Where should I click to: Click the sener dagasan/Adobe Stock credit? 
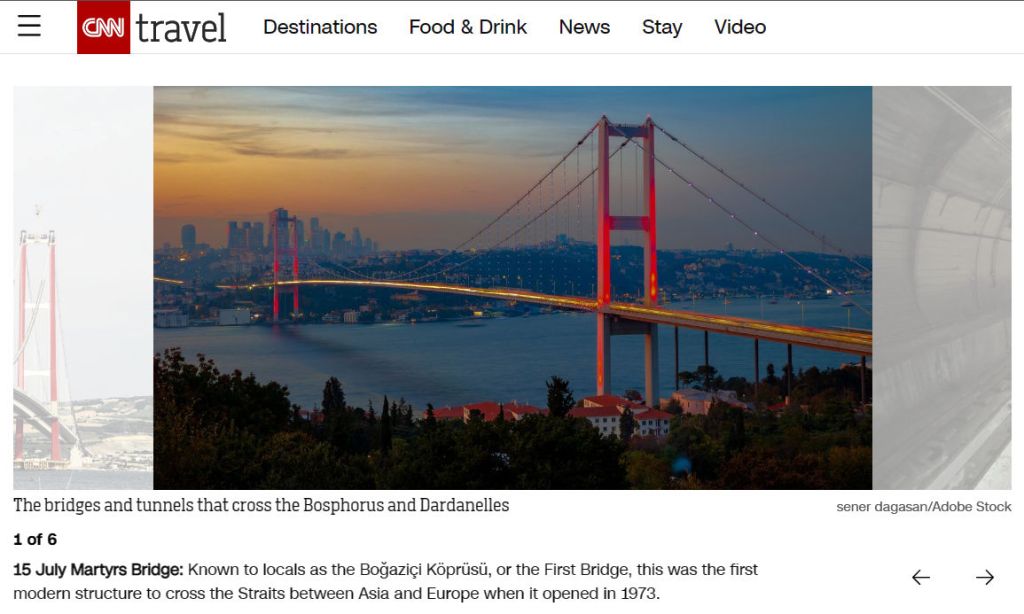pos(923,507)
